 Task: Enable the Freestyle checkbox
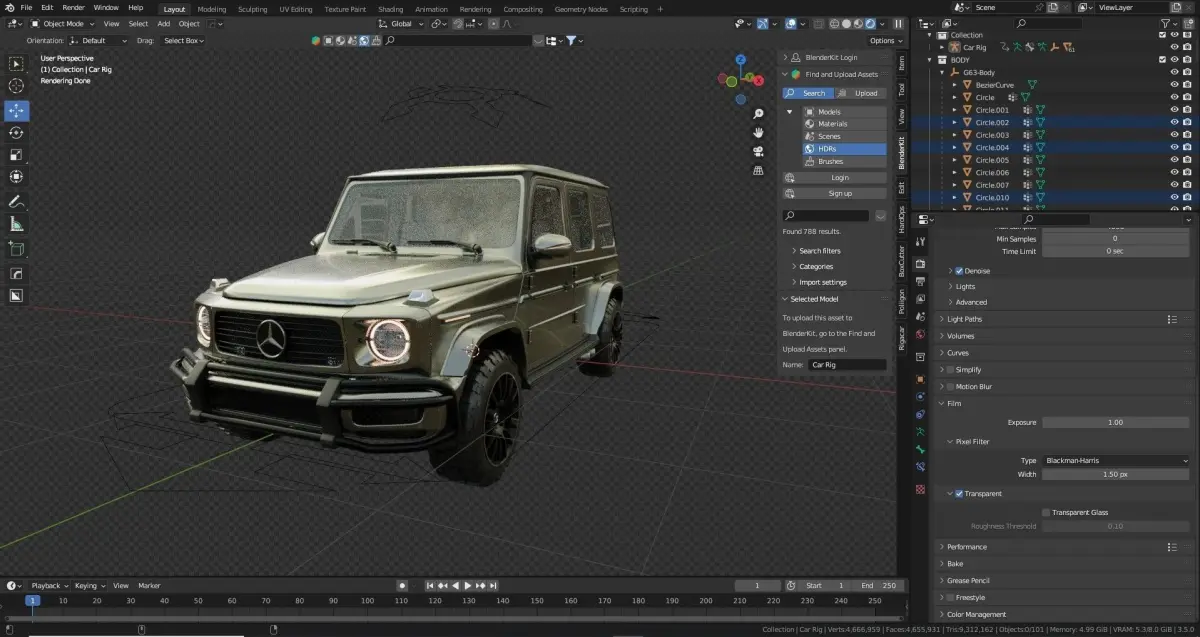[x=949, y=598]
